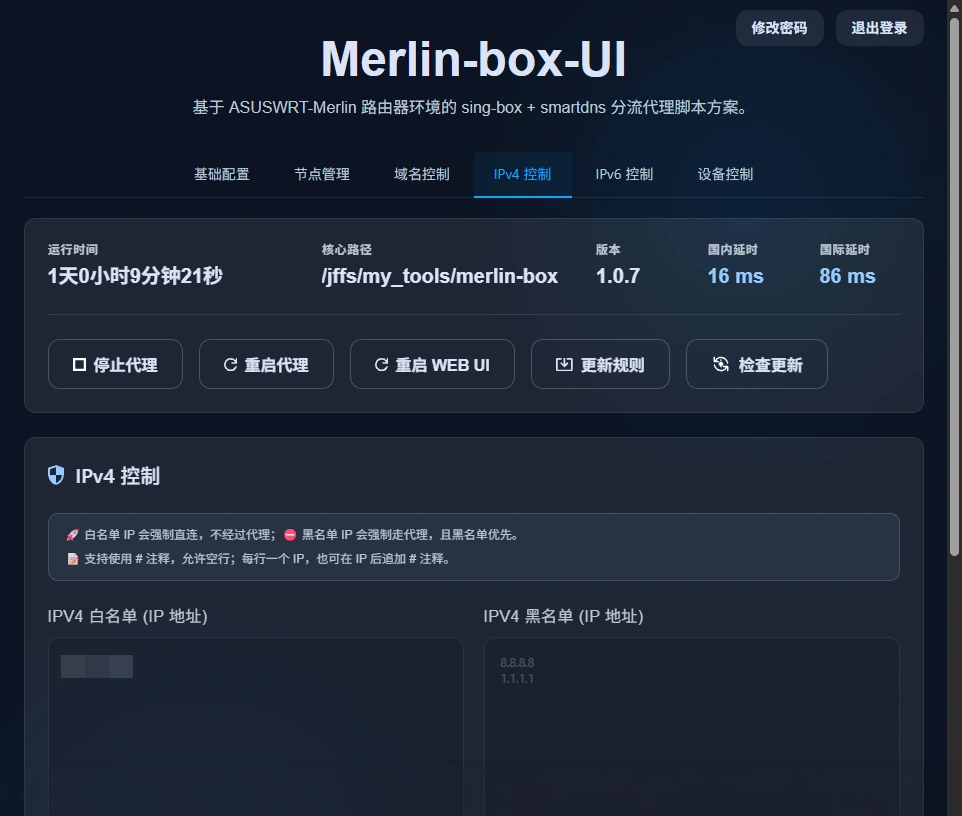The height and width of the screenshot is (816, 962).
Task: Click the memo icon before 支持使用 # 注释
Action: coord(72,559)
